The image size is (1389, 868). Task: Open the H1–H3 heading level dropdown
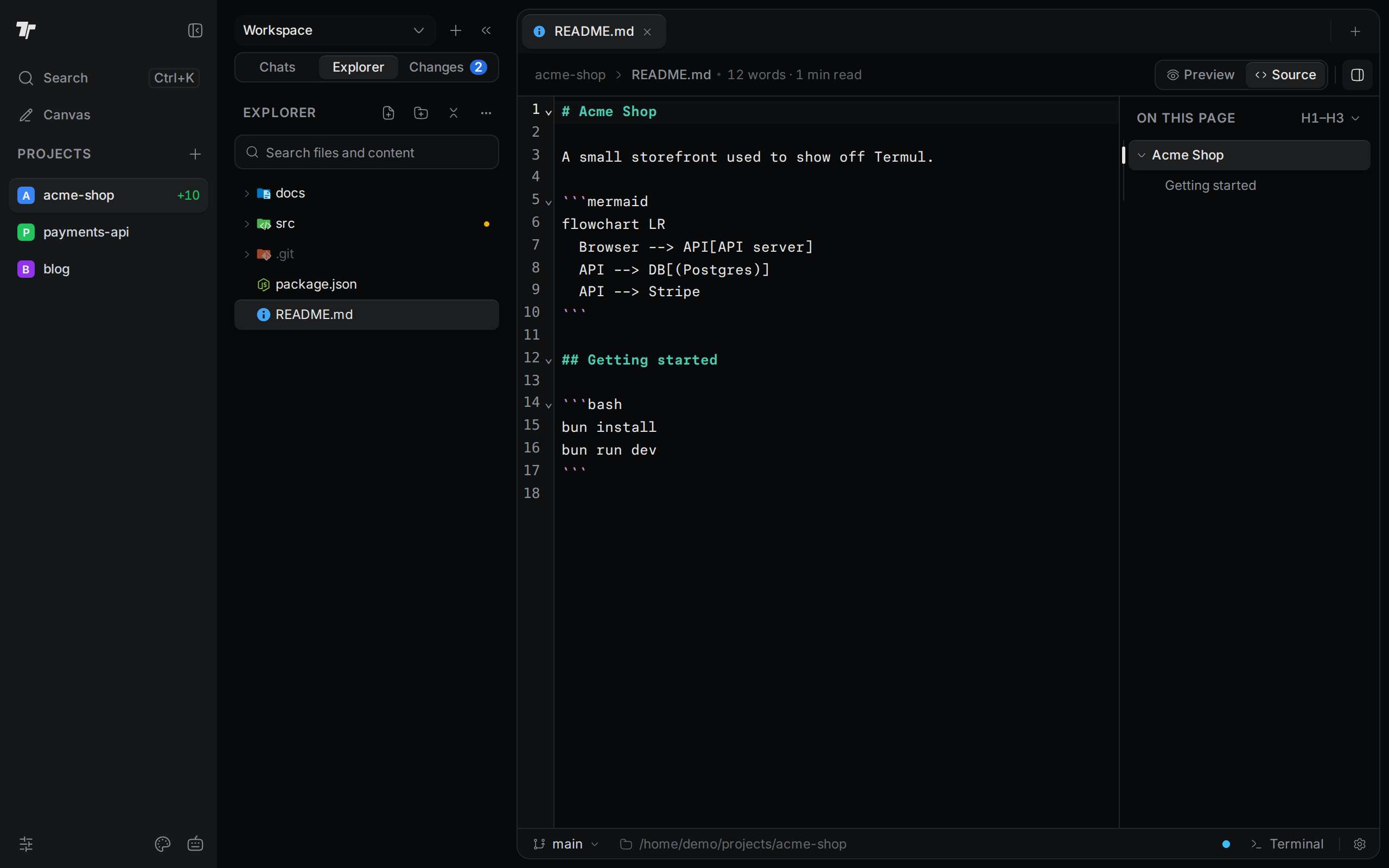[1330, 118]
